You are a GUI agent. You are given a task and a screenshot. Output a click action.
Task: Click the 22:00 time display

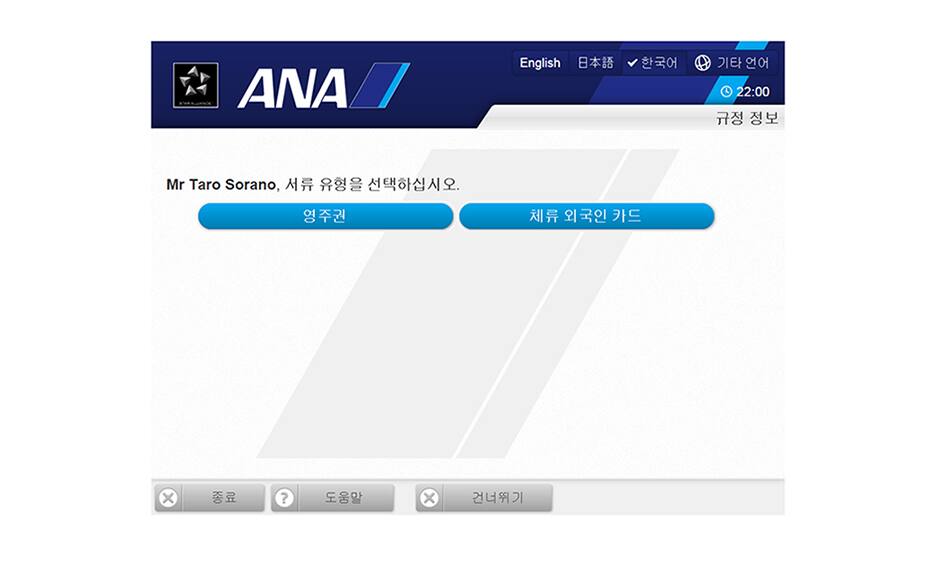(753, 91)
